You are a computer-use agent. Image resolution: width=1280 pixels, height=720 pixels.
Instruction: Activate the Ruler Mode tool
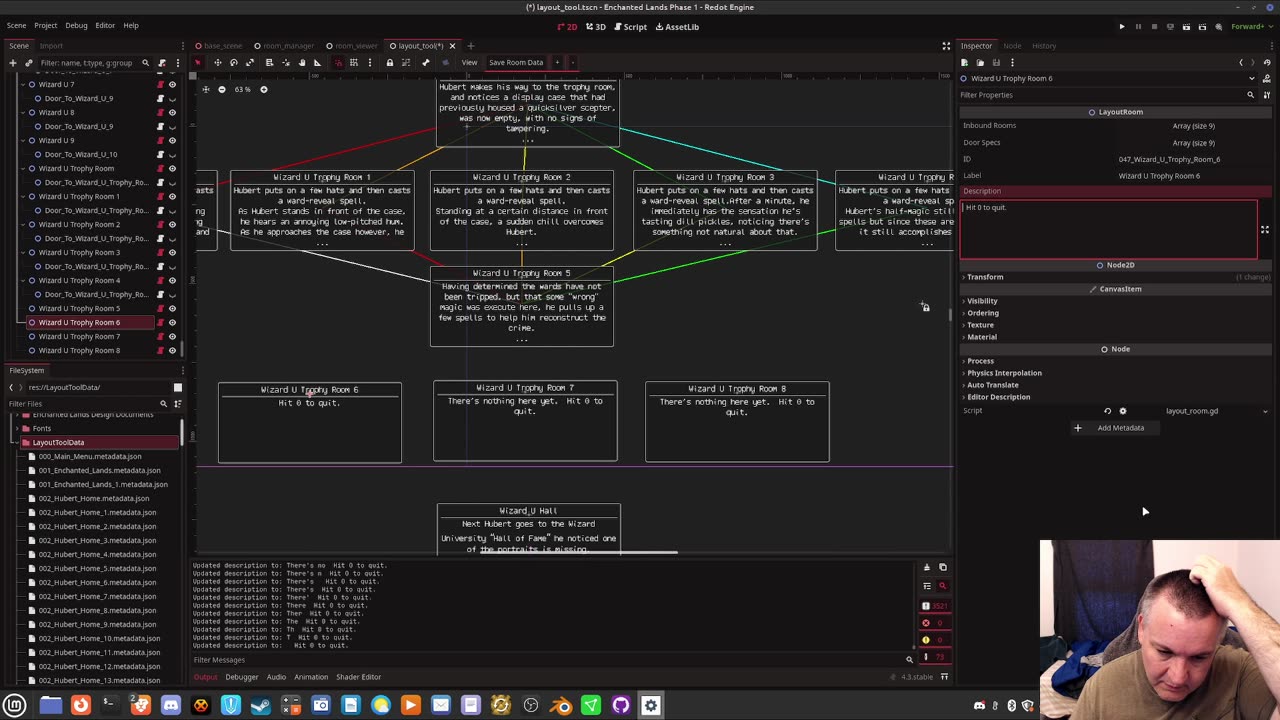pyautogui.click(x=317, y=62)
